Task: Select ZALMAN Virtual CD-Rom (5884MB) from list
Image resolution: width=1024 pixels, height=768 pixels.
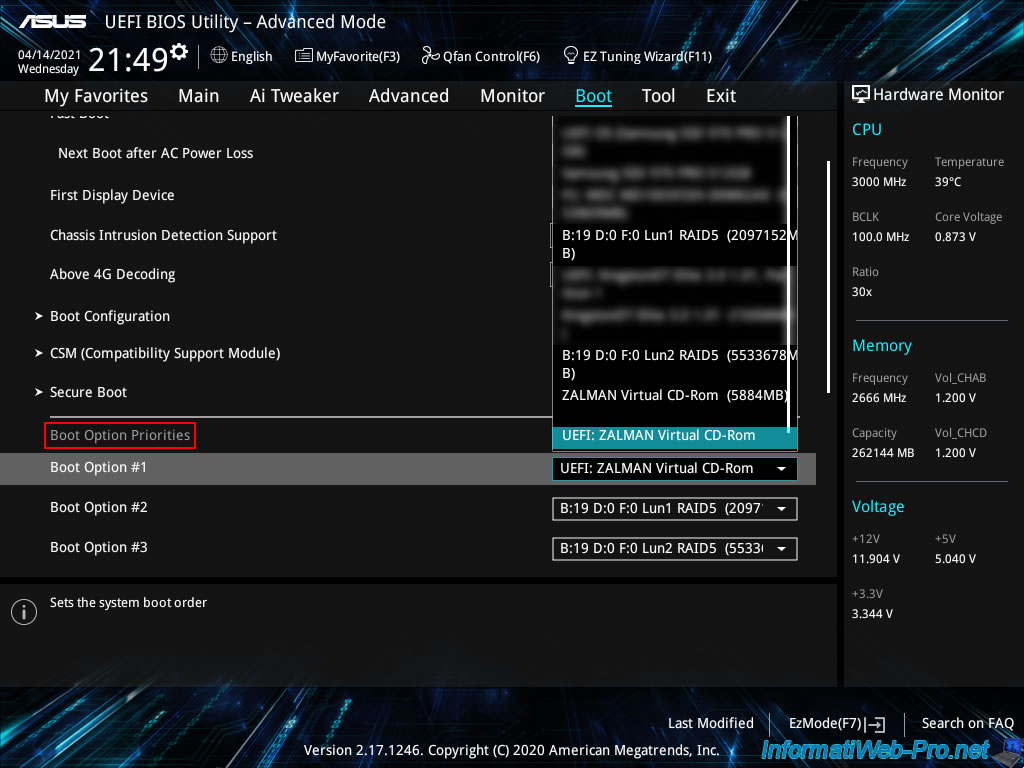Action: click(674, 395)
